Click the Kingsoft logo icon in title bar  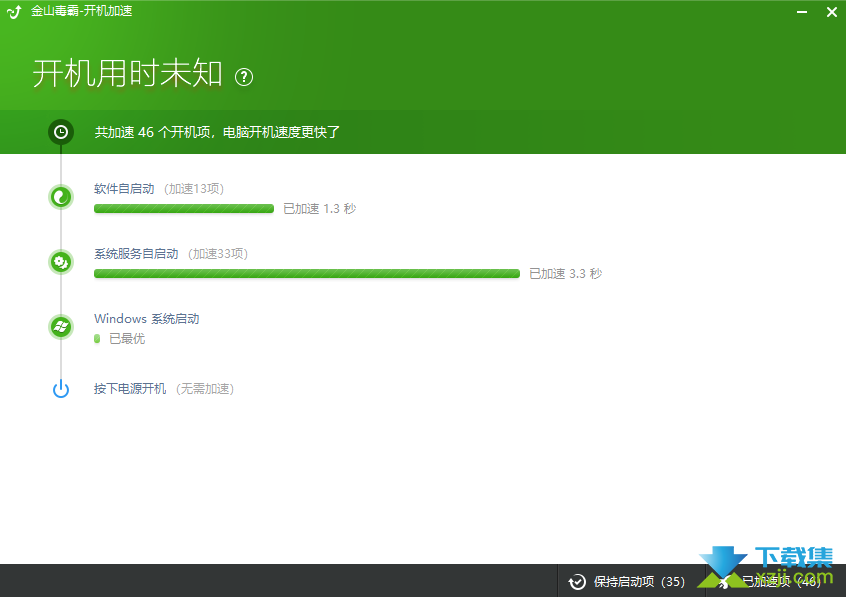pyautogui.click(x=14, y=11)
